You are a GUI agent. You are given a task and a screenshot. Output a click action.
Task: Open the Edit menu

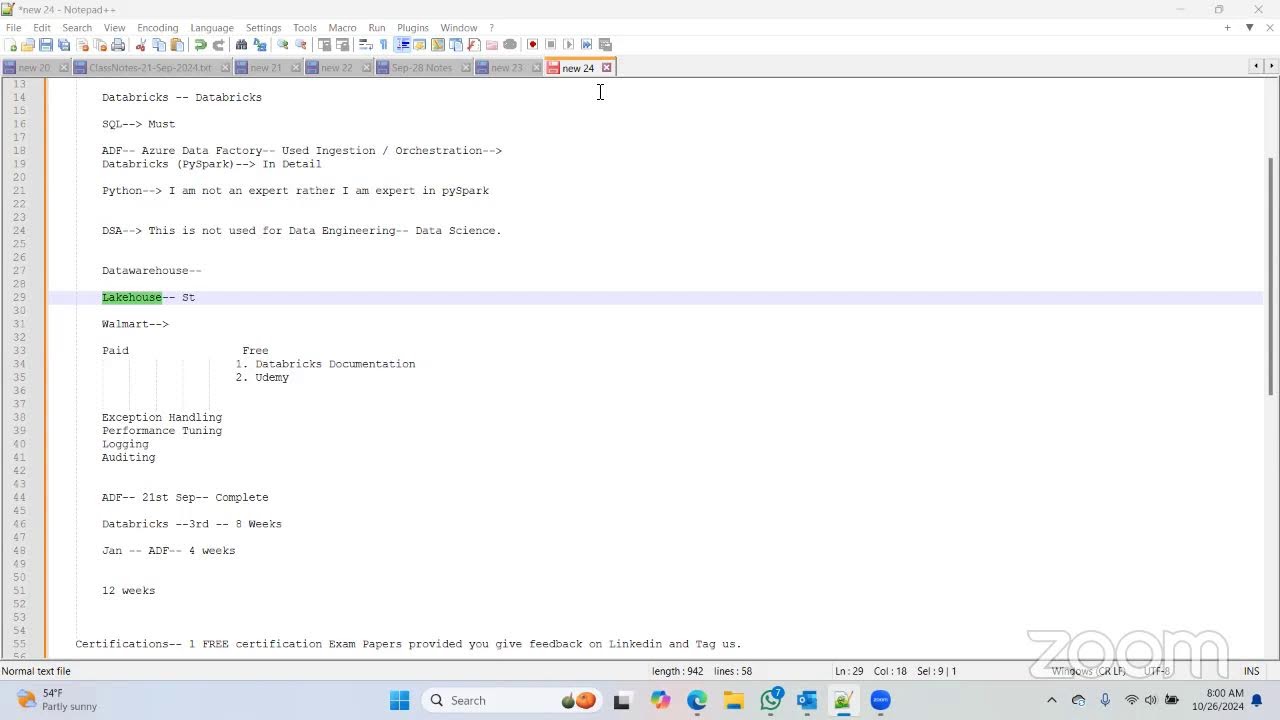click(42, 28)
